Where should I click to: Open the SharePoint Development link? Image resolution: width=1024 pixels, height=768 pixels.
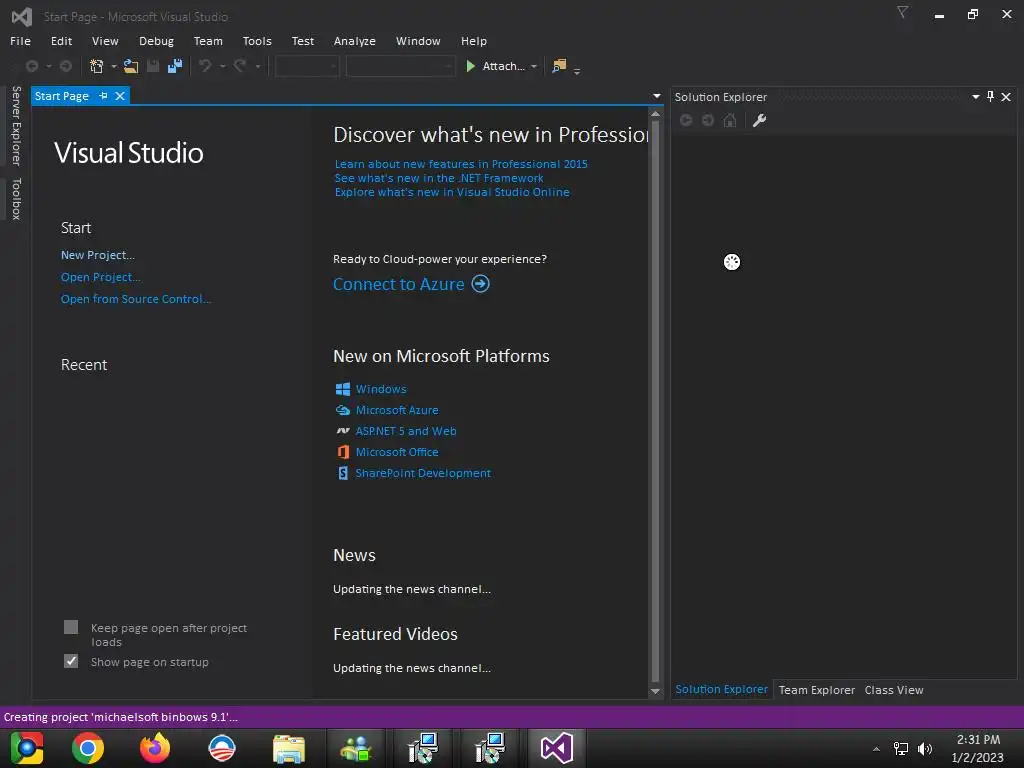pos(423,473)
